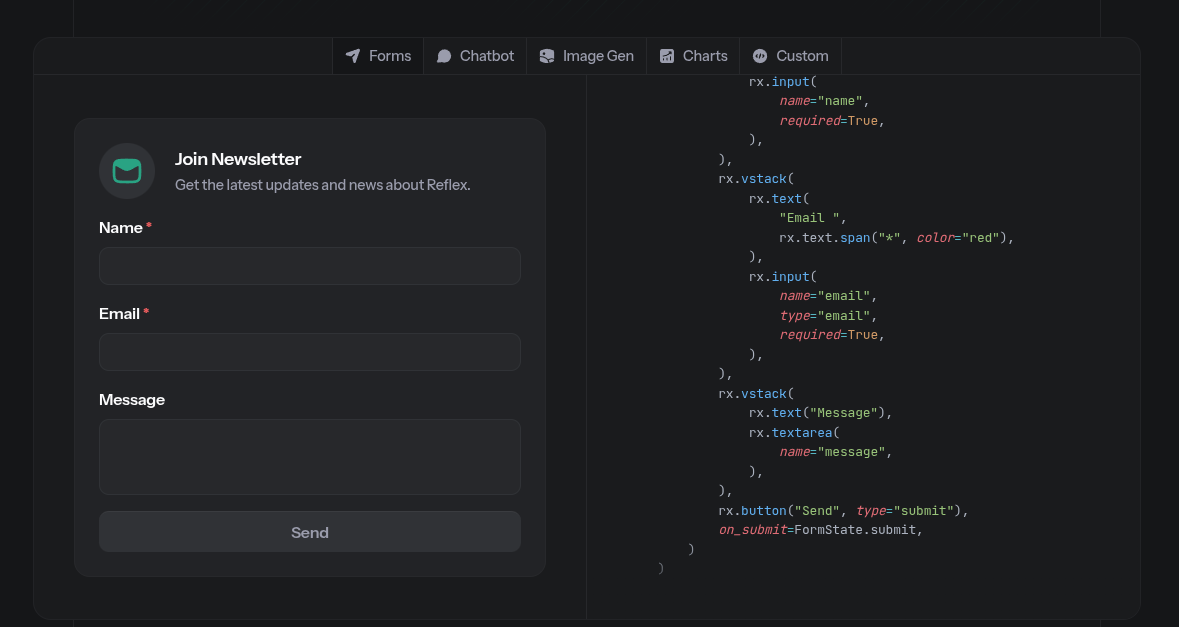Switch to the Chatbot tab
This screenshot has height=627, width=1179.
point(475,56)
